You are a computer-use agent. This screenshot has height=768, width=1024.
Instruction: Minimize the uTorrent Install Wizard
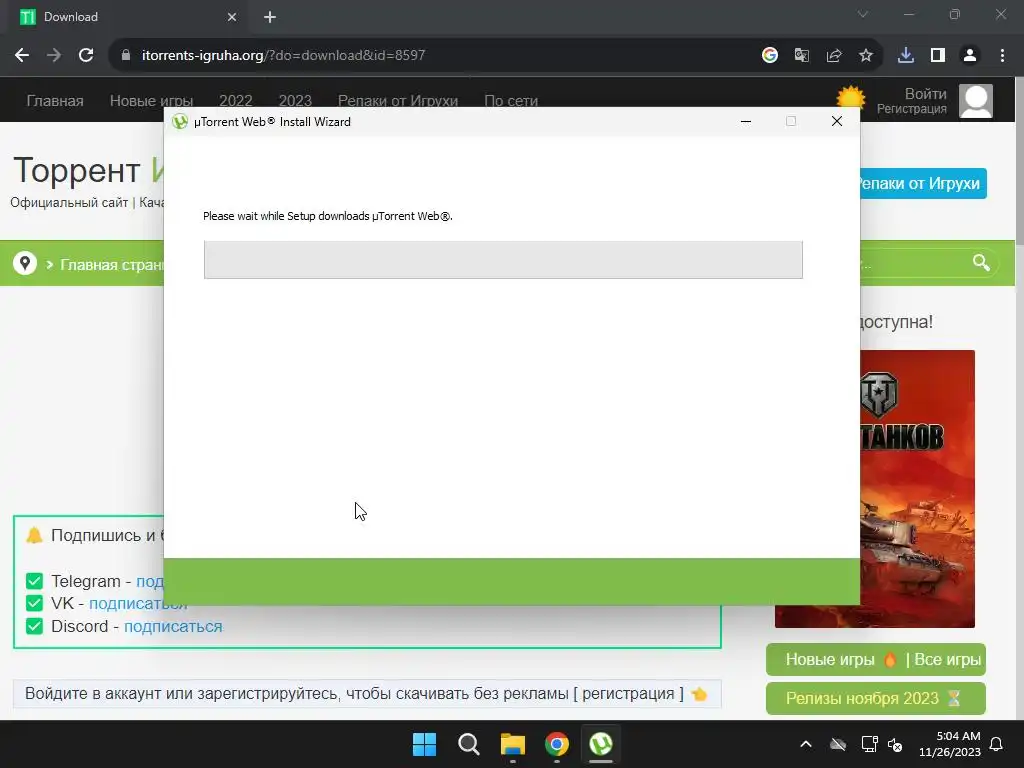click(746, 121)
